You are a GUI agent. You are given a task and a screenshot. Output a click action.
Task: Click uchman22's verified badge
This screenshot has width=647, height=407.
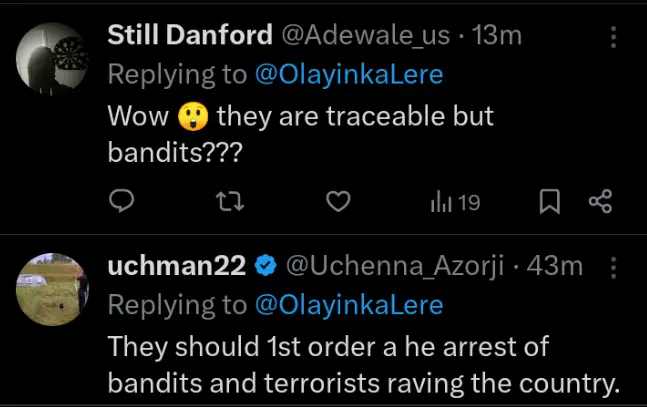point(266,266)
